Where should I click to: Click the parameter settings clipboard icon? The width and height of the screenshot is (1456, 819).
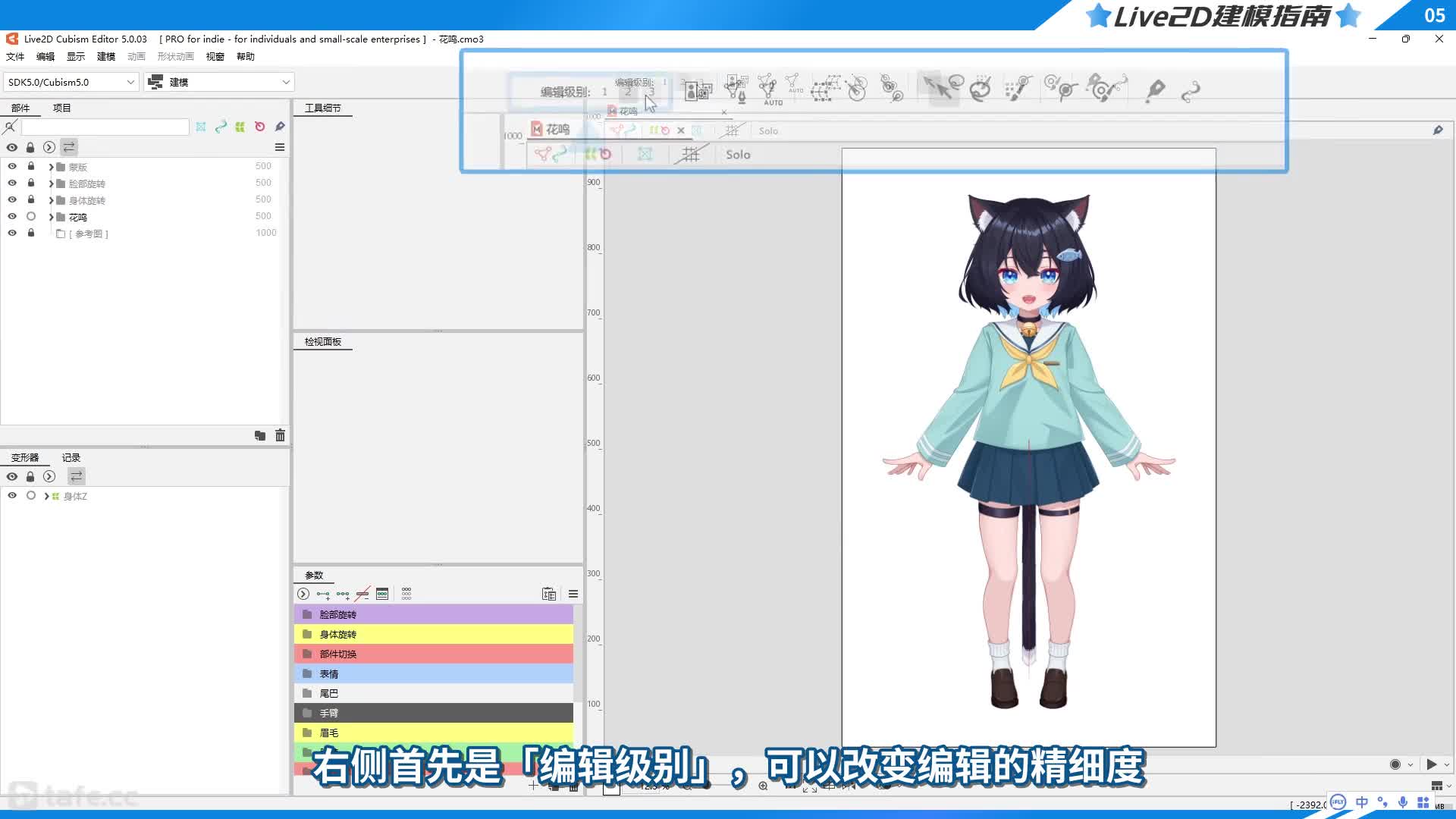pos(549,594)
